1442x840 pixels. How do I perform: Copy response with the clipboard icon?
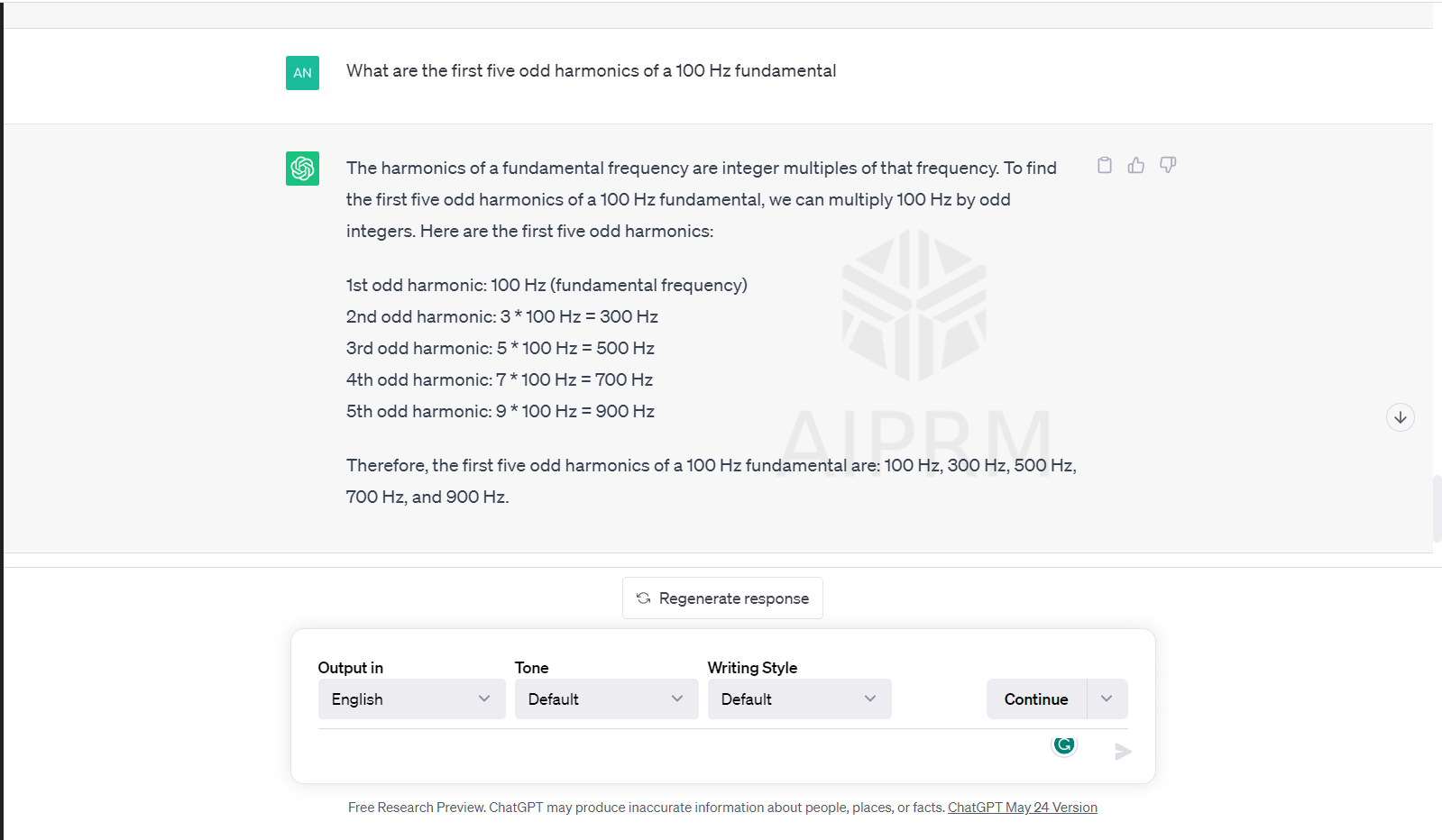point(1105,165)
